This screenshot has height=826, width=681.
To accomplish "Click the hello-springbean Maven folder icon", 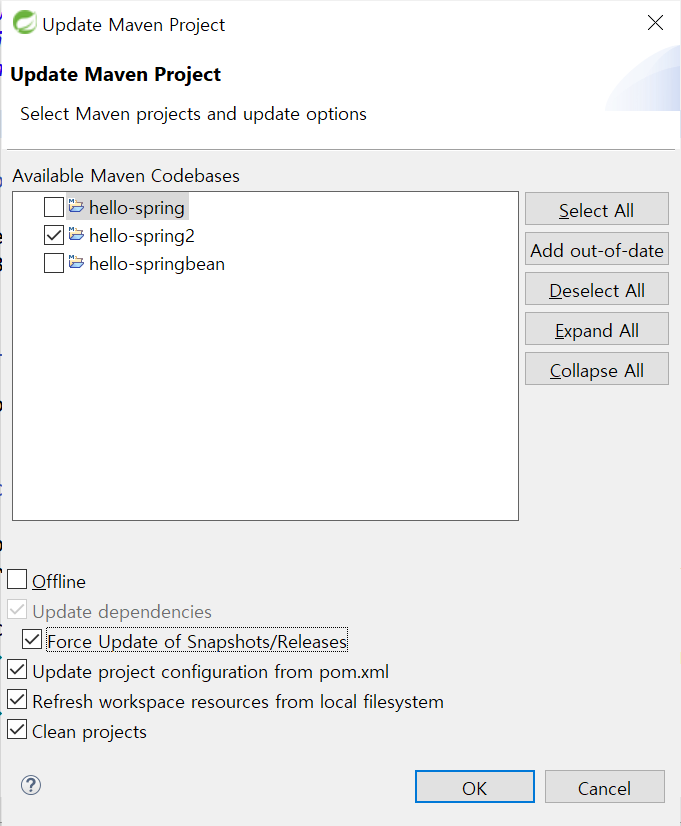I will point(76,262).
